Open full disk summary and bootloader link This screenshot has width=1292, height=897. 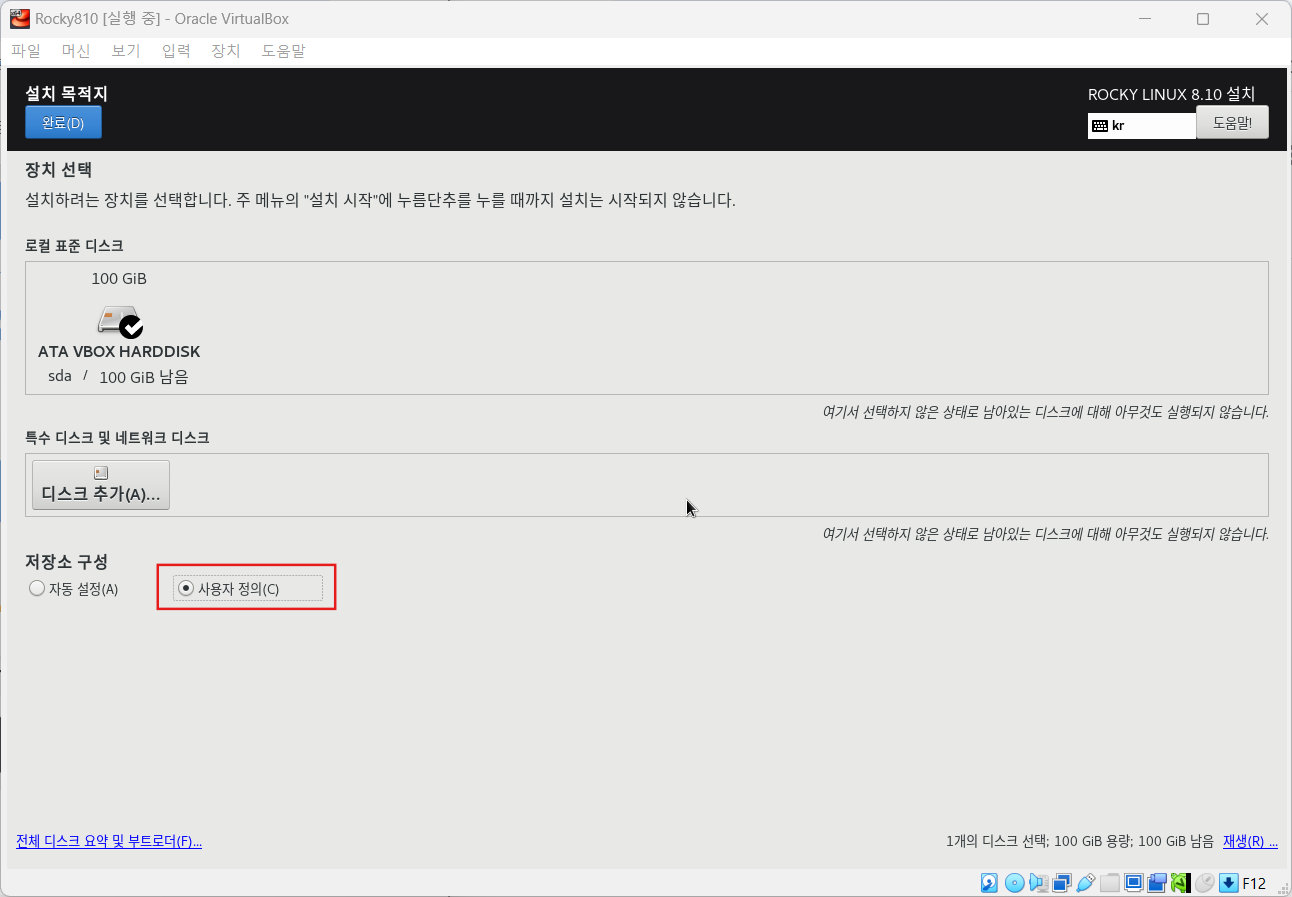pos(109,841)
